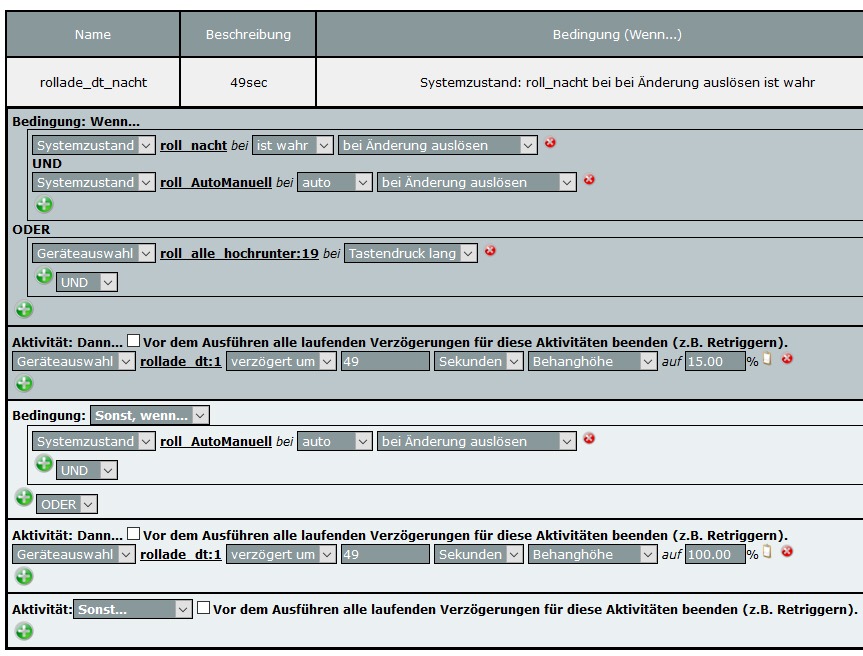Viewport: 863px width, 656px height.
Task: Click the 'Systemzustand: roll_nacht bei bei Änderung auslösen ist wahr' cell
Action: pos(617,82)
